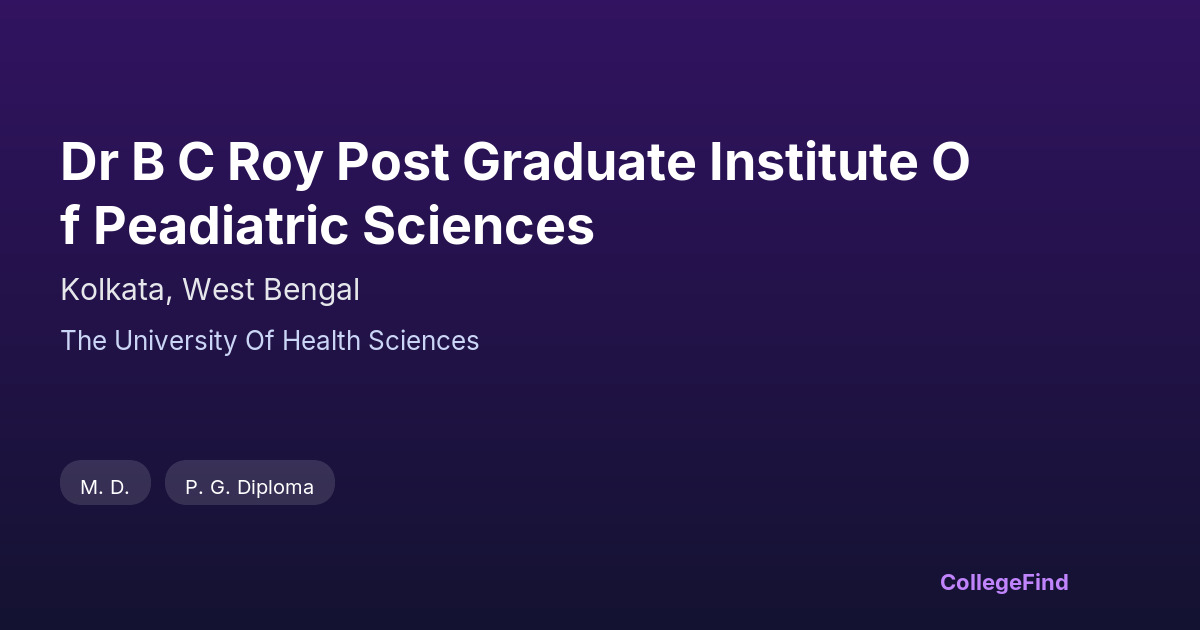This screenshot has height=630, width=1200.
Task: Click the letter "C" in the heading initials
Action: click(x=195, y=163)
